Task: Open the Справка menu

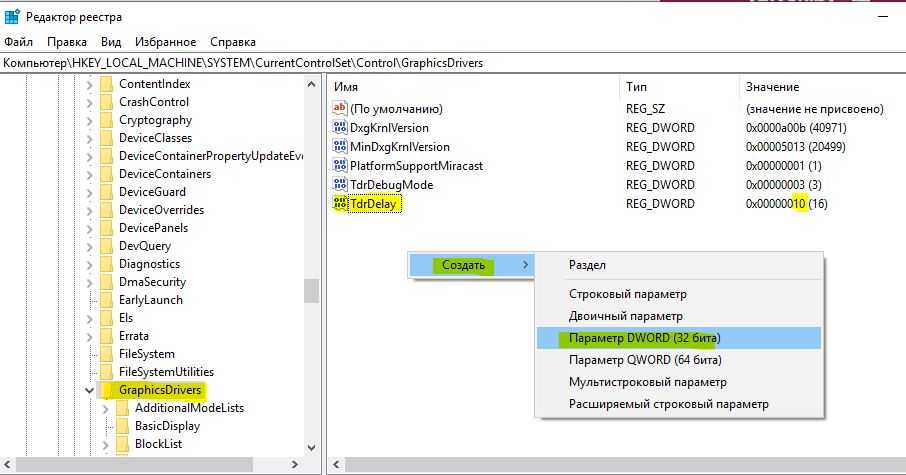Action: [x=233, y=42]
